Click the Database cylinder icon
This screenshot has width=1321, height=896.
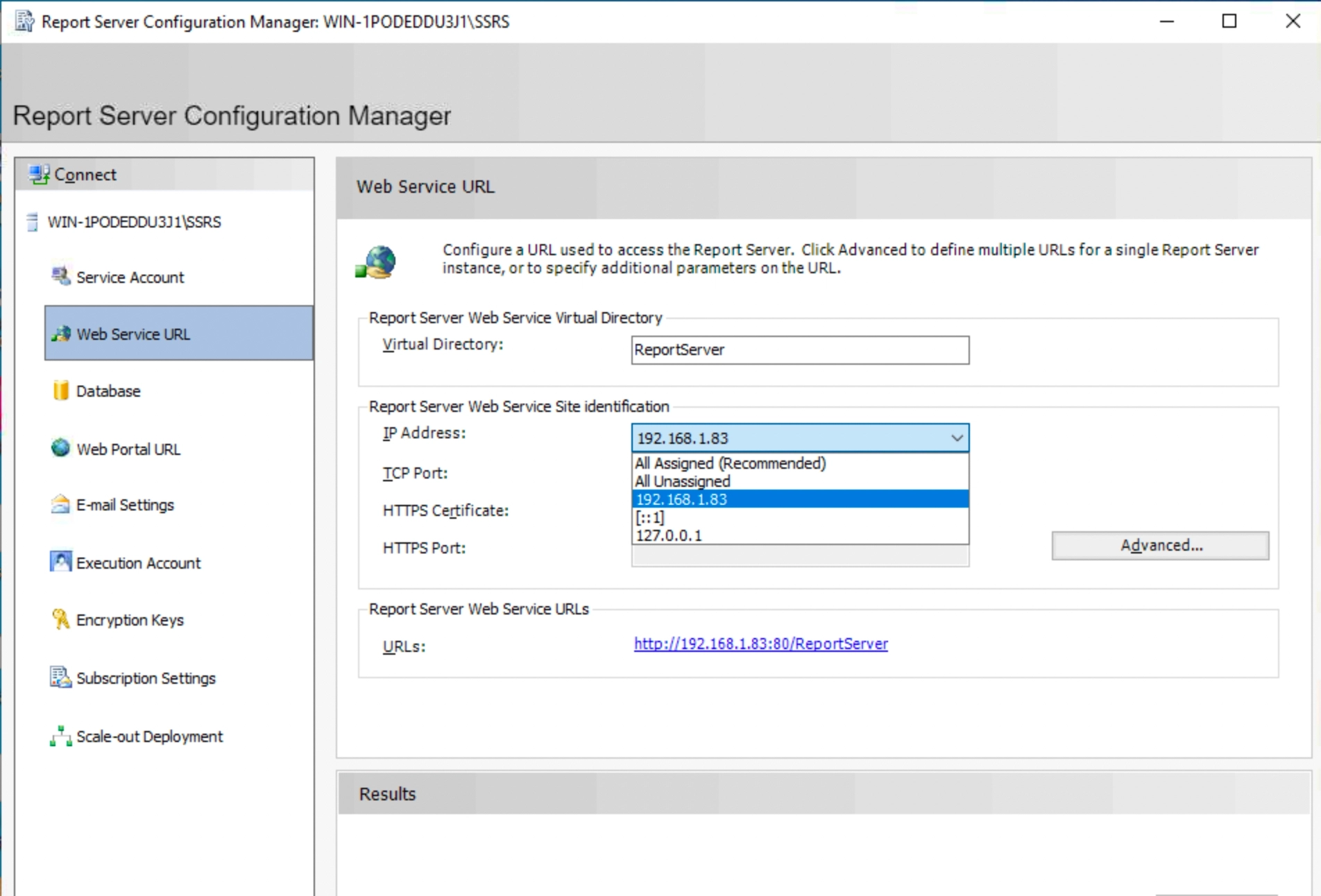coord(60,390)
